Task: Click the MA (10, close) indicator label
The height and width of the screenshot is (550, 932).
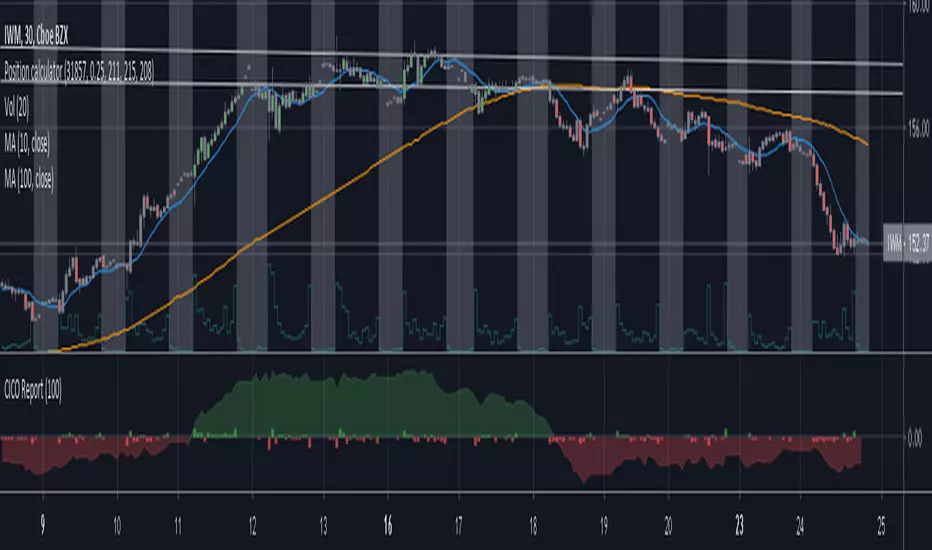Action: click(27, 143)
